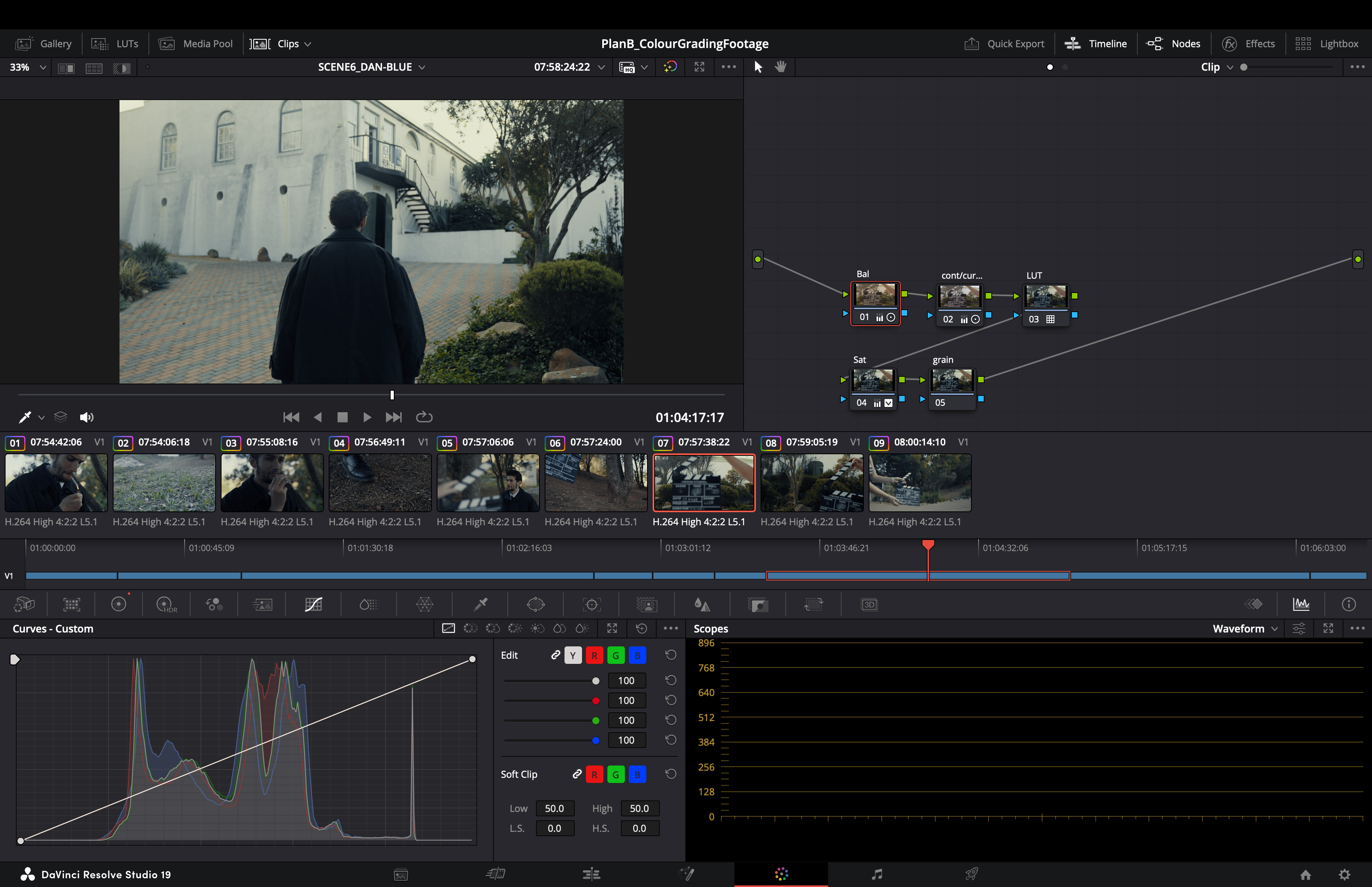Open the Gallery panel
Viewport: 1372px width, 887px height.
(44, 44)
